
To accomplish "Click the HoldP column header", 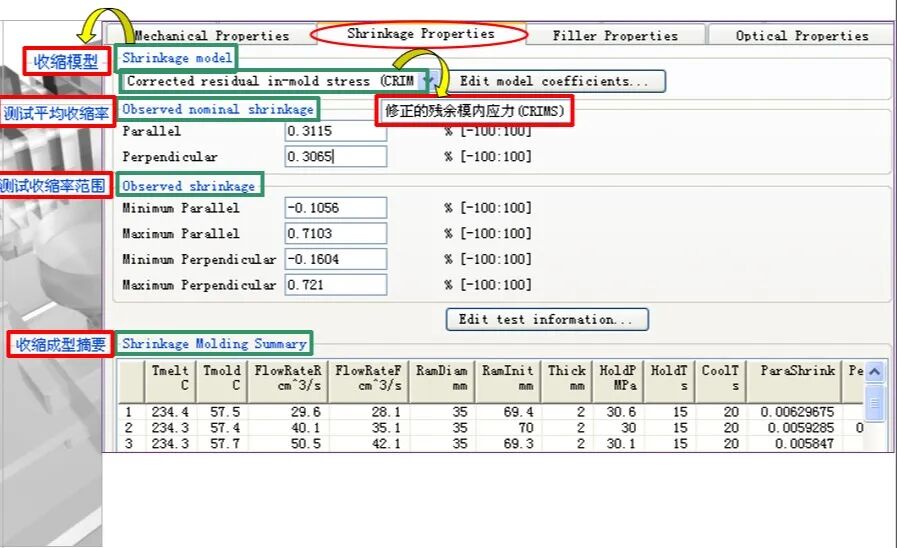I will (616, 378).
